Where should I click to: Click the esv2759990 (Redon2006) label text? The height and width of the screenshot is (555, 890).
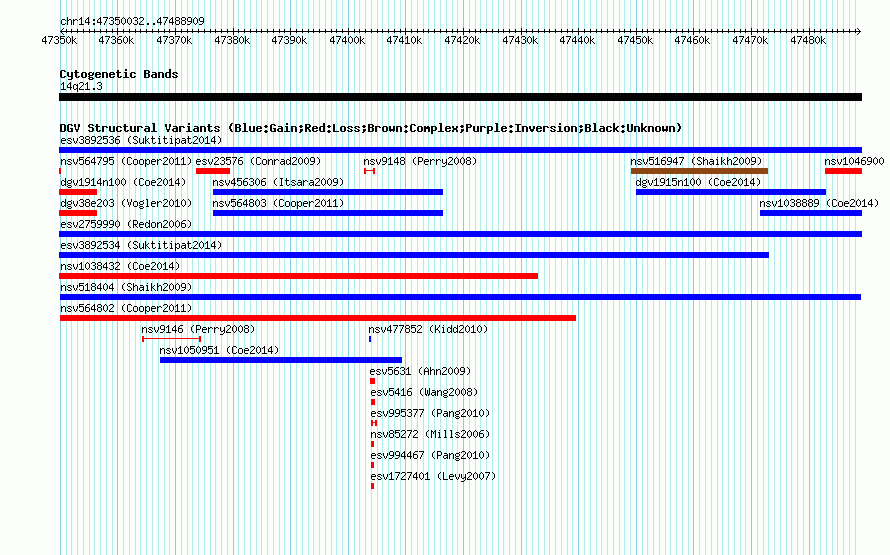click(126, 224)
